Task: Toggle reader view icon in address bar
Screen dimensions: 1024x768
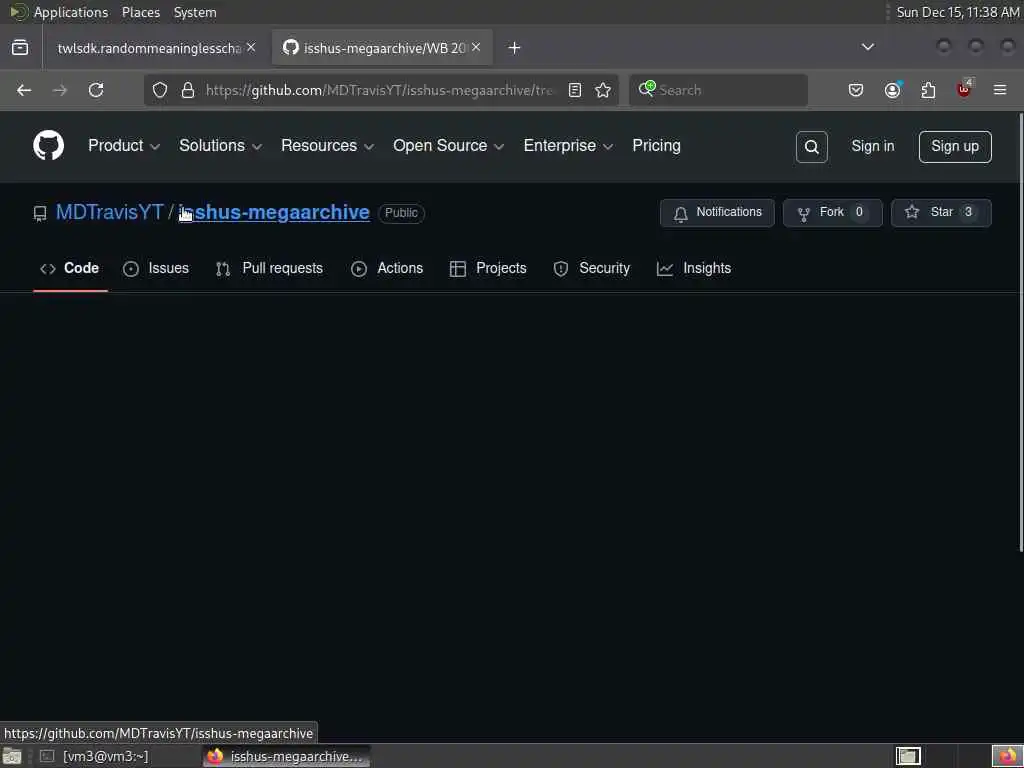Action: [x=575, y=90]
